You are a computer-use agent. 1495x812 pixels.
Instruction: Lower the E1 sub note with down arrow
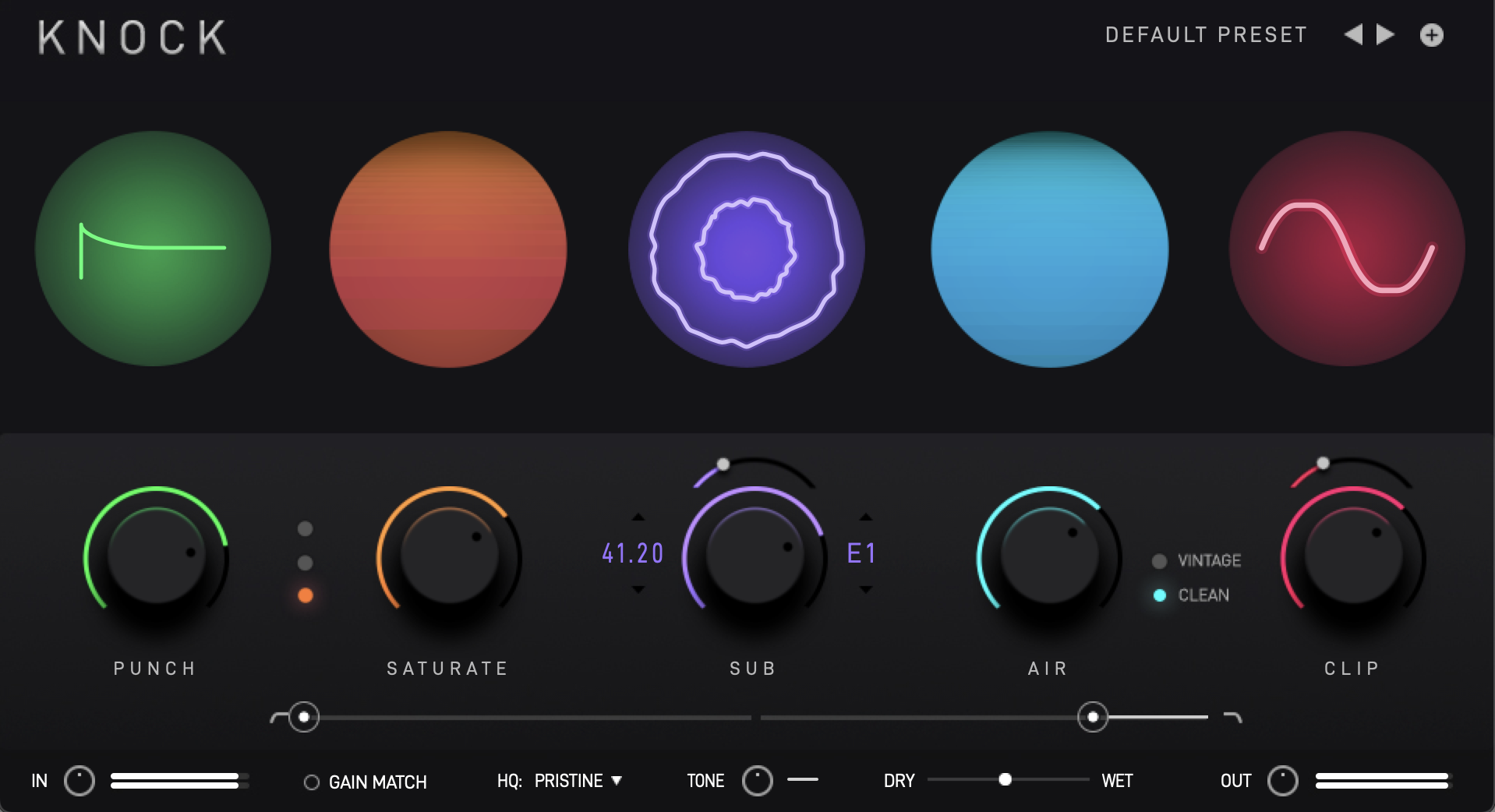point(866,590)
